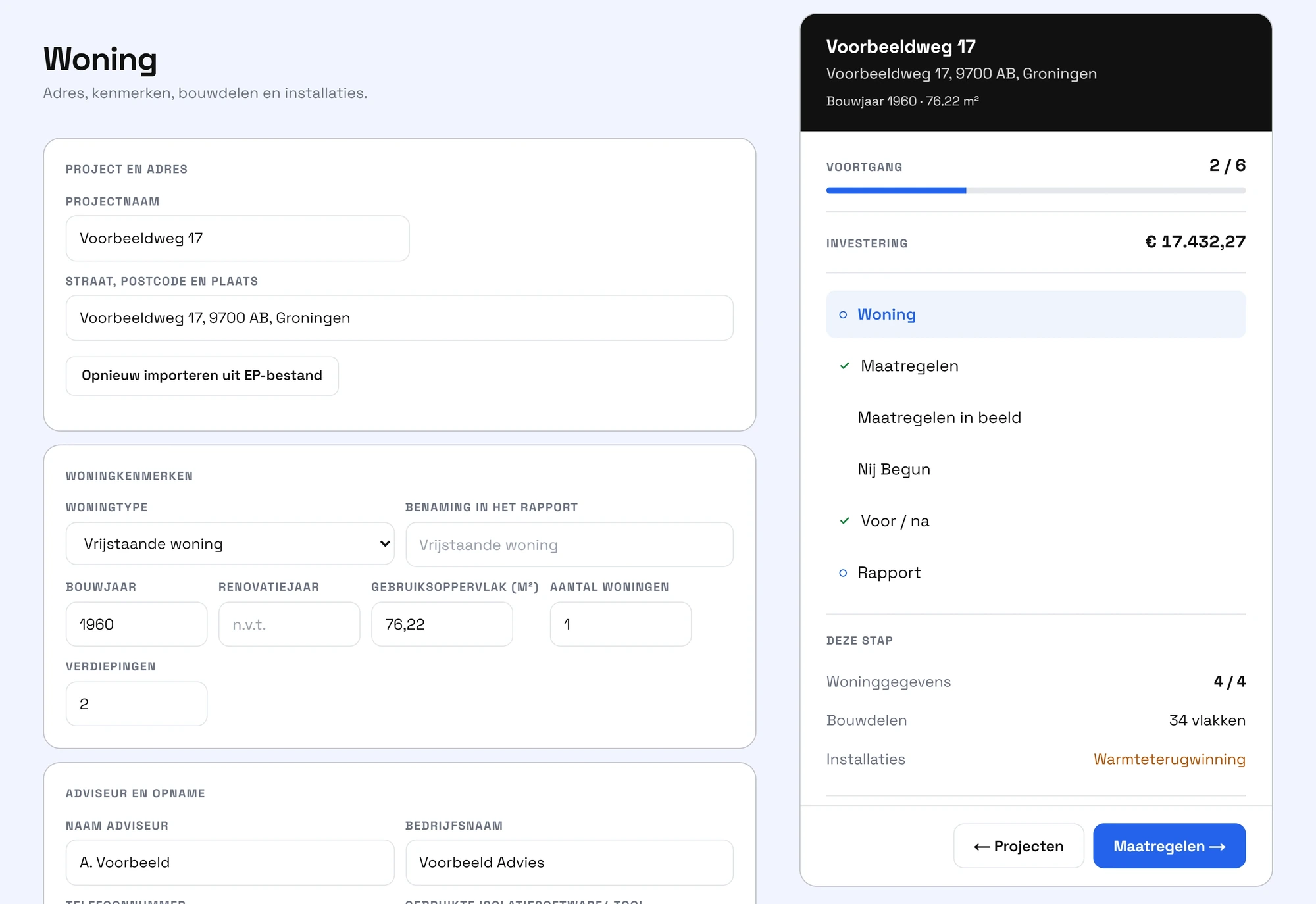Click the 'Woning' page heading

pos(100,59)
